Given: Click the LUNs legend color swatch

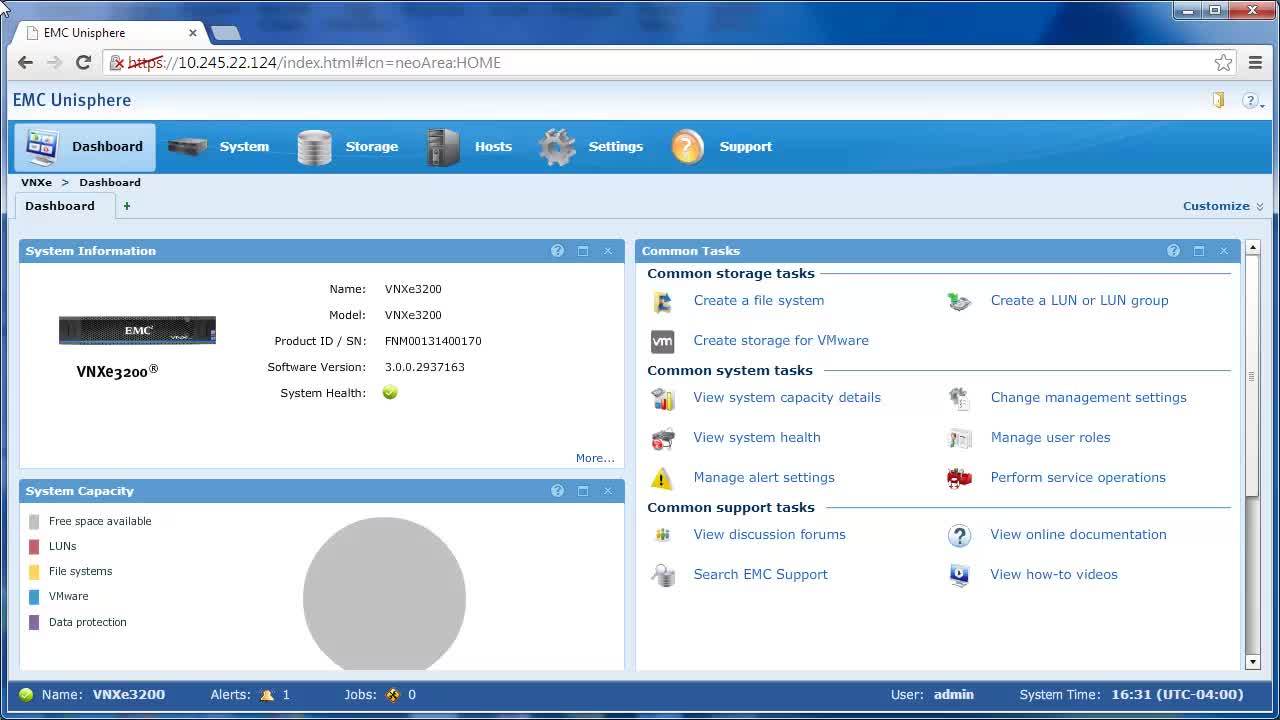Looking at the screenshot, I should 34,547.
